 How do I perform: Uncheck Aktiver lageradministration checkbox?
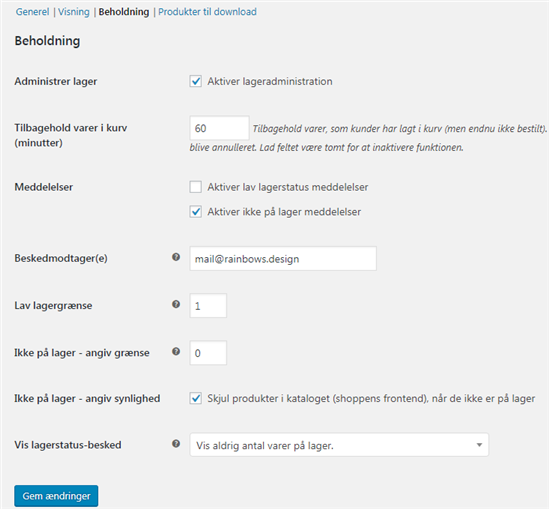coord(196,81)
